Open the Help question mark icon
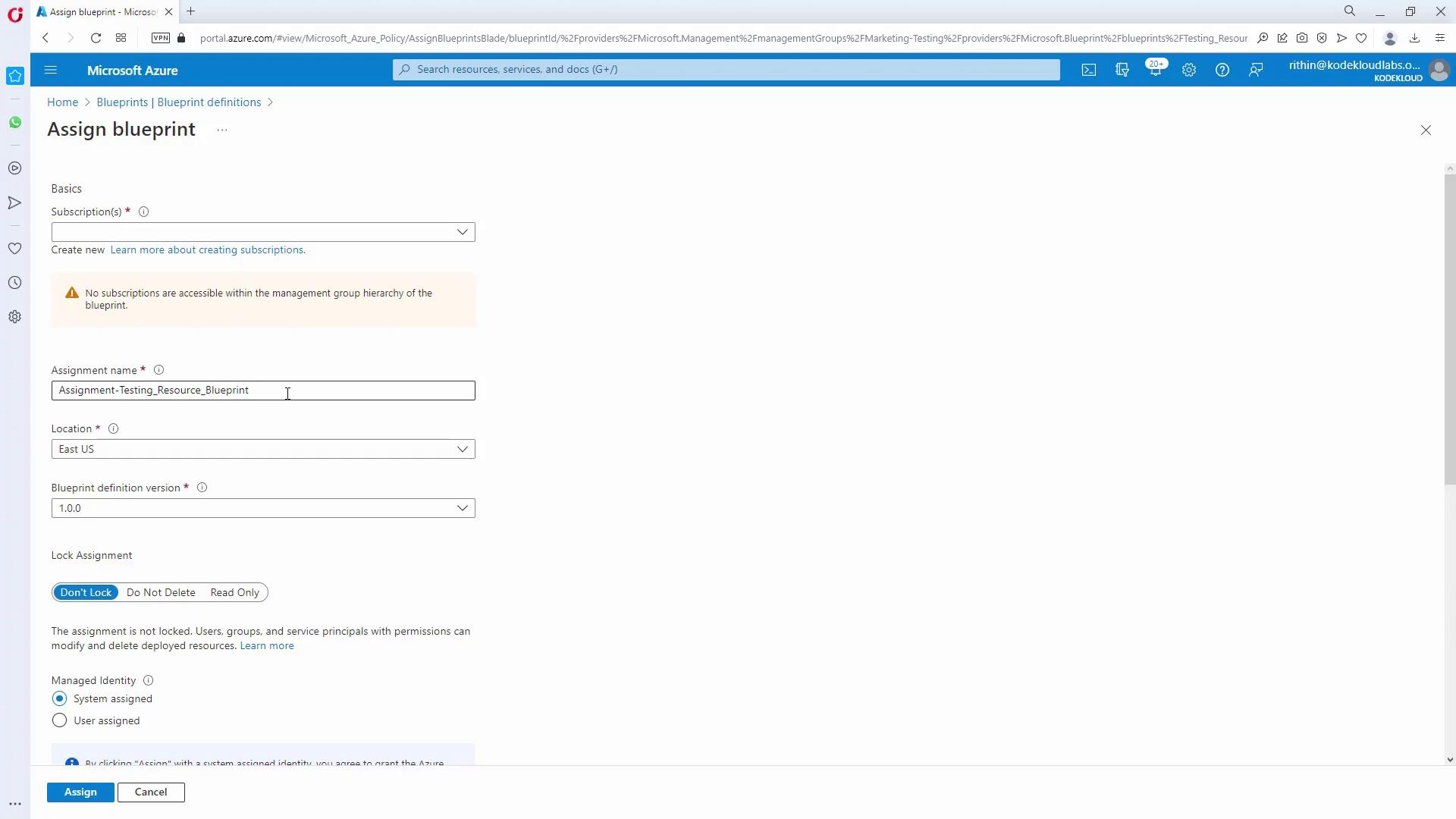 point(1222,70)
